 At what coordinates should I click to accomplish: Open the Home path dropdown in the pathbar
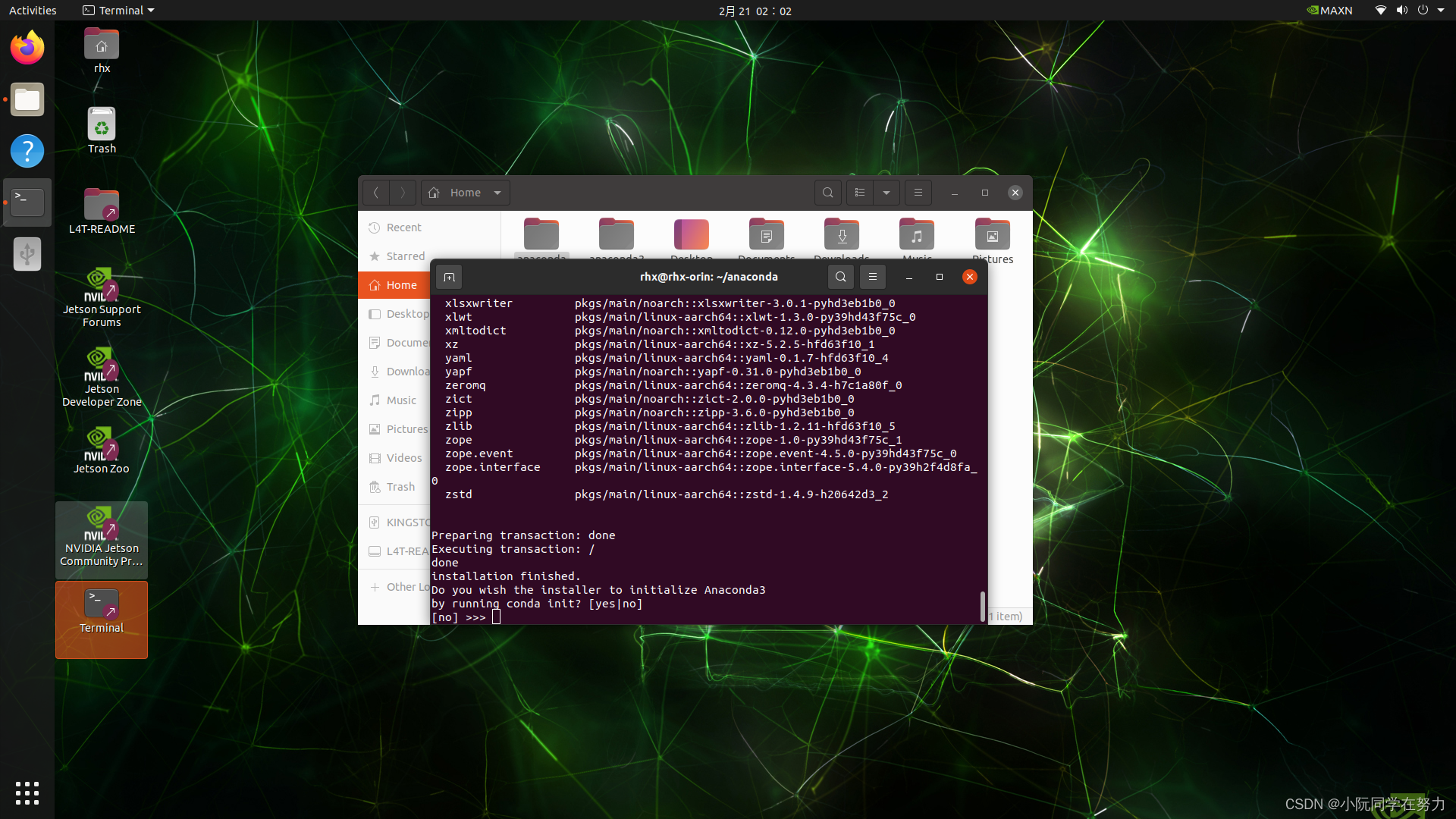click(x=497, y=192)
